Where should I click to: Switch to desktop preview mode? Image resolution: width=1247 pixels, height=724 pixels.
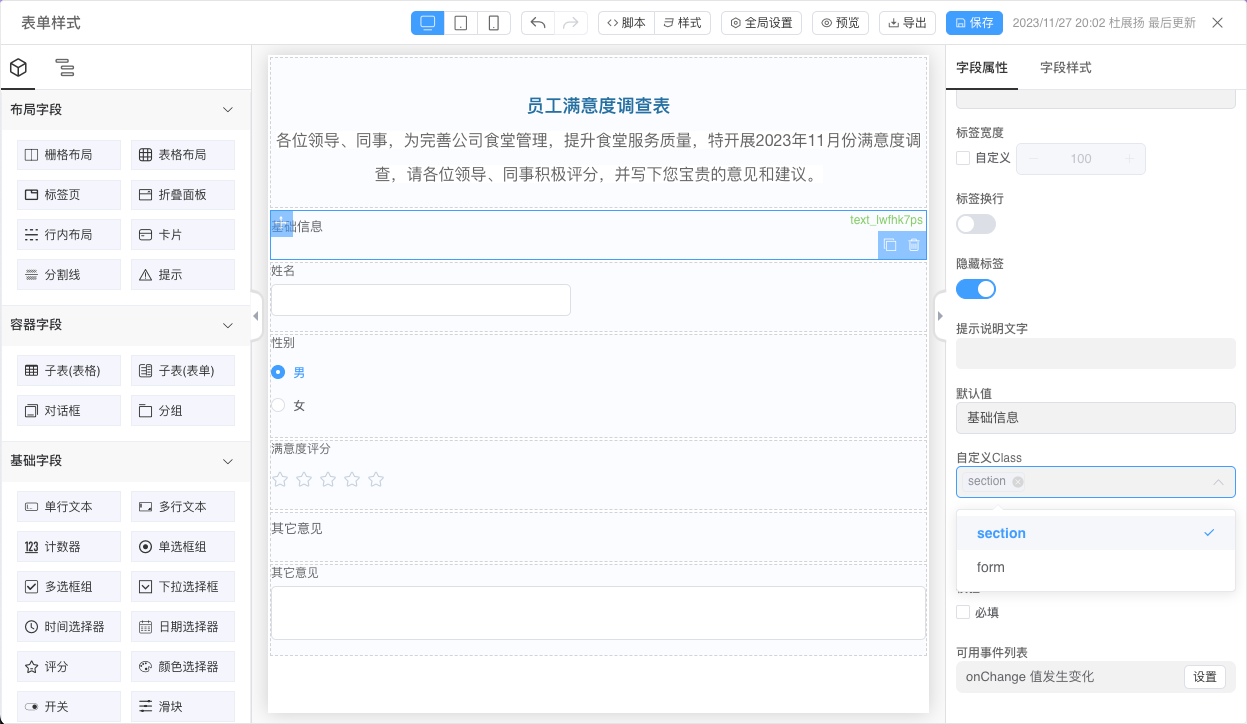(x=427, y=22)
